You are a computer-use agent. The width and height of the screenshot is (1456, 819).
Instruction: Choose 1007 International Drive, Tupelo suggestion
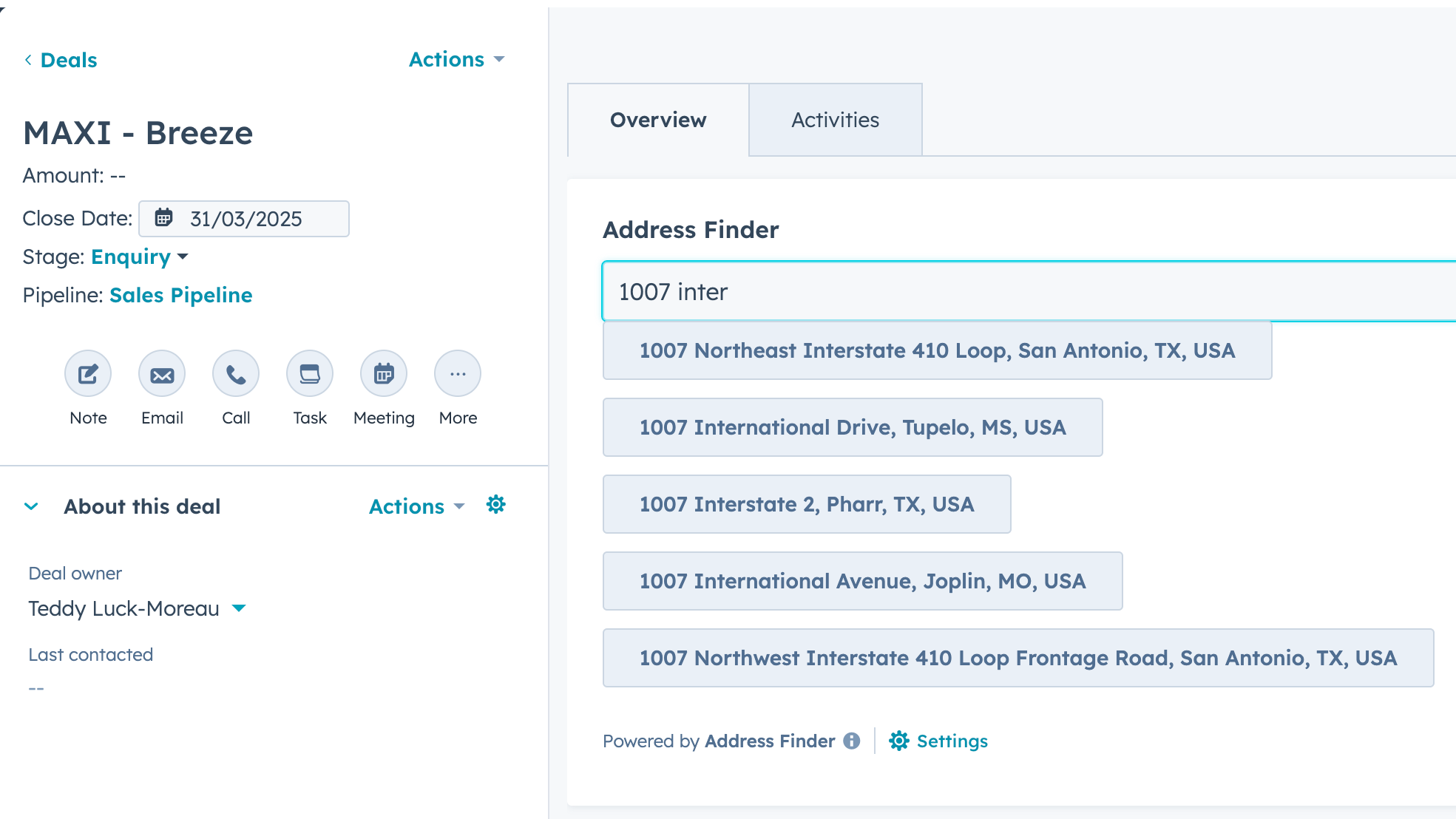pos(852,427)
